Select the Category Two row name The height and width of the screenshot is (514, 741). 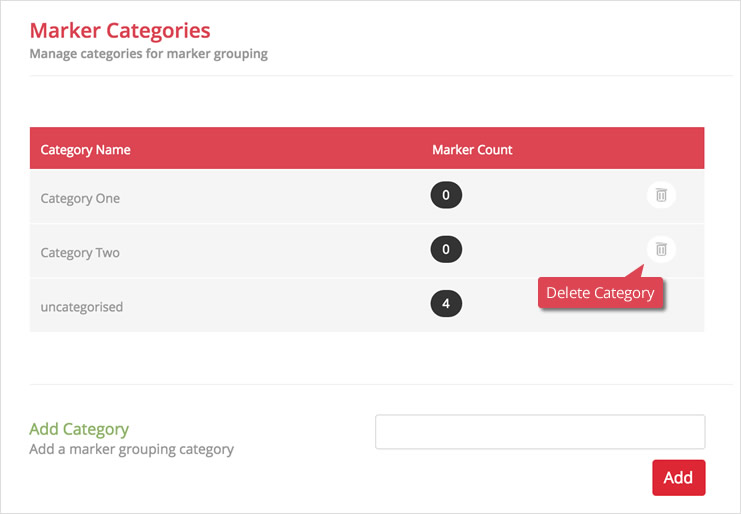click(80, 253)
